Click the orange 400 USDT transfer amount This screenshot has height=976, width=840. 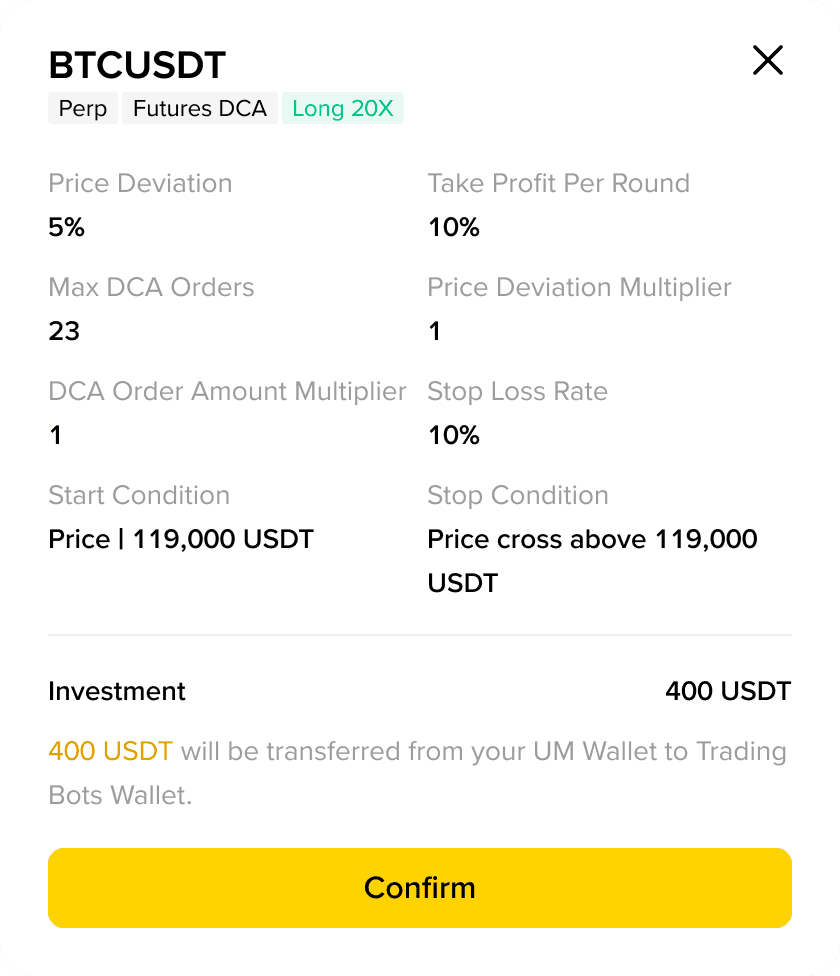pyautogui.click(x=110, y=751)
